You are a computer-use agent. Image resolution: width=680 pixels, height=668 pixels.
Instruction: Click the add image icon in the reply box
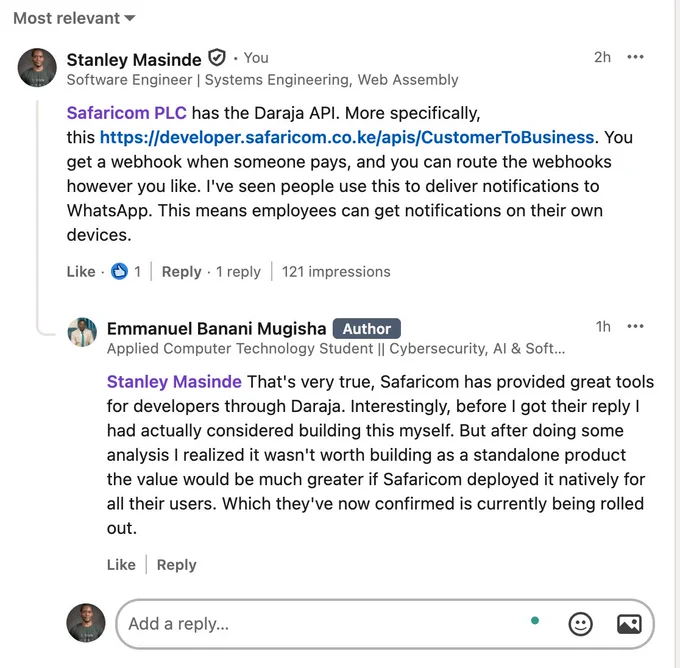tap(629, 624)
